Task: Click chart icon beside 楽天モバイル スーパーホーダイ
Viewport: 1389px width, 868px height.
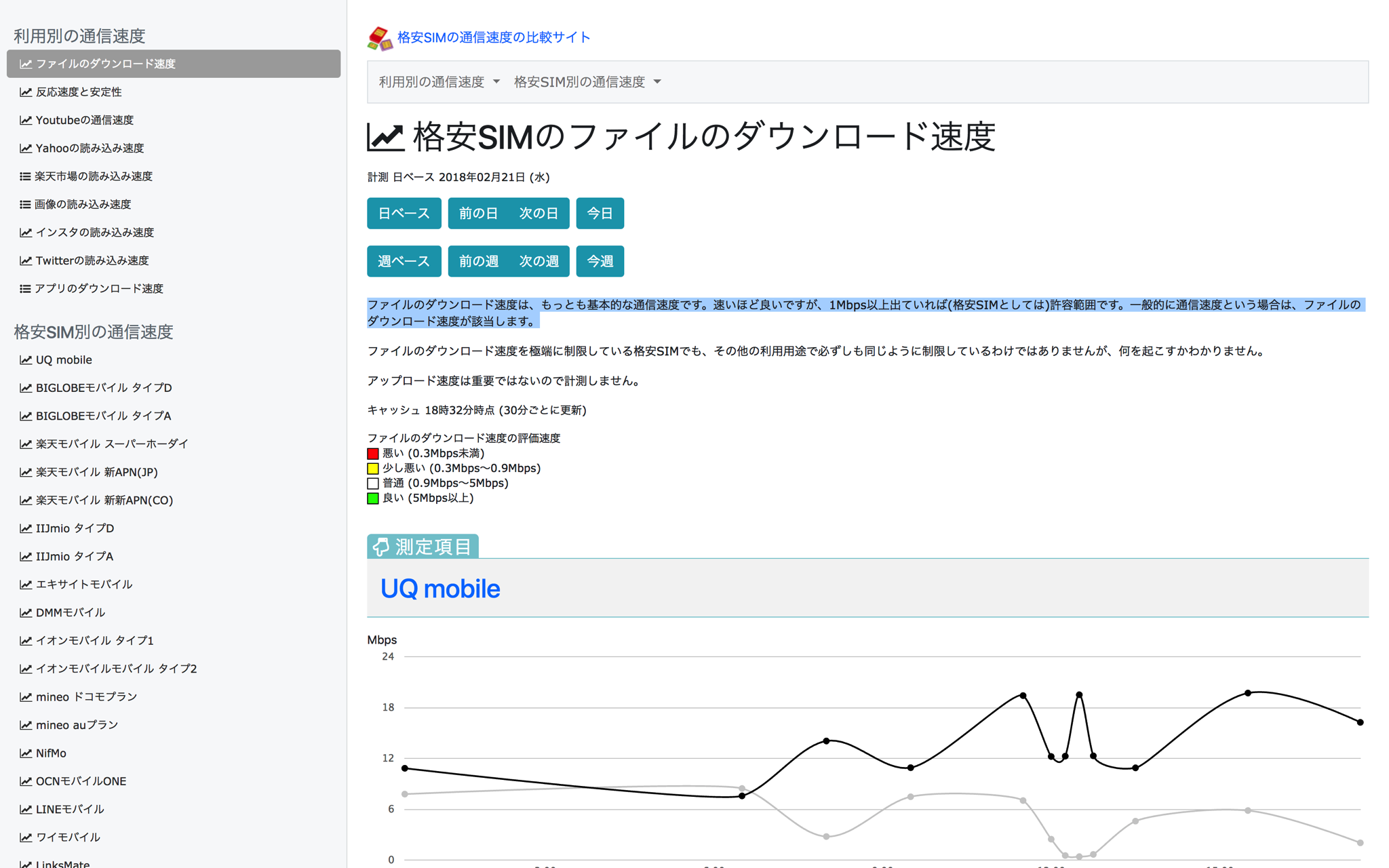Action: pos(26,444)
